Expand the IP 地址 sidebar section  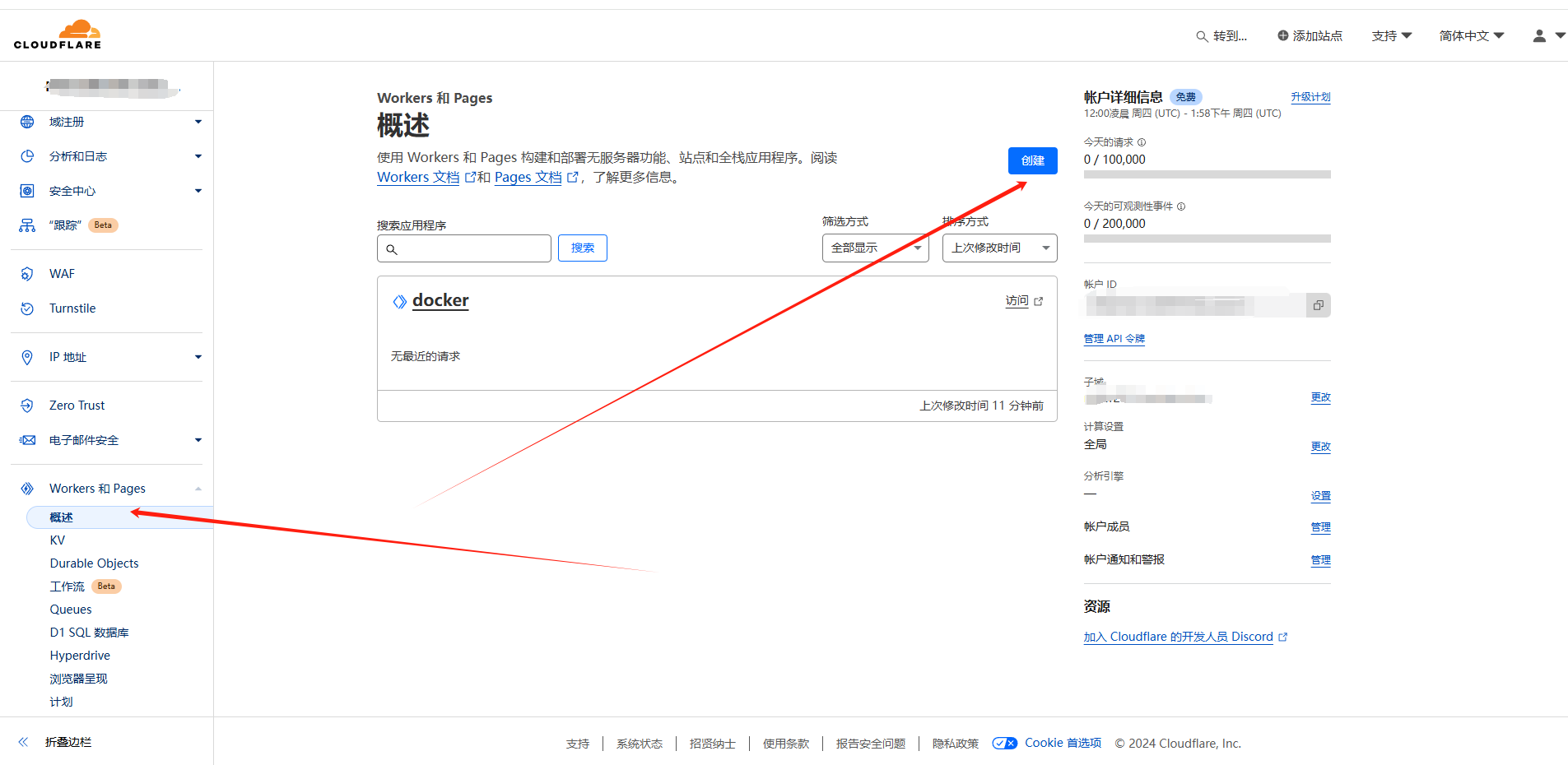click(198, 357)
